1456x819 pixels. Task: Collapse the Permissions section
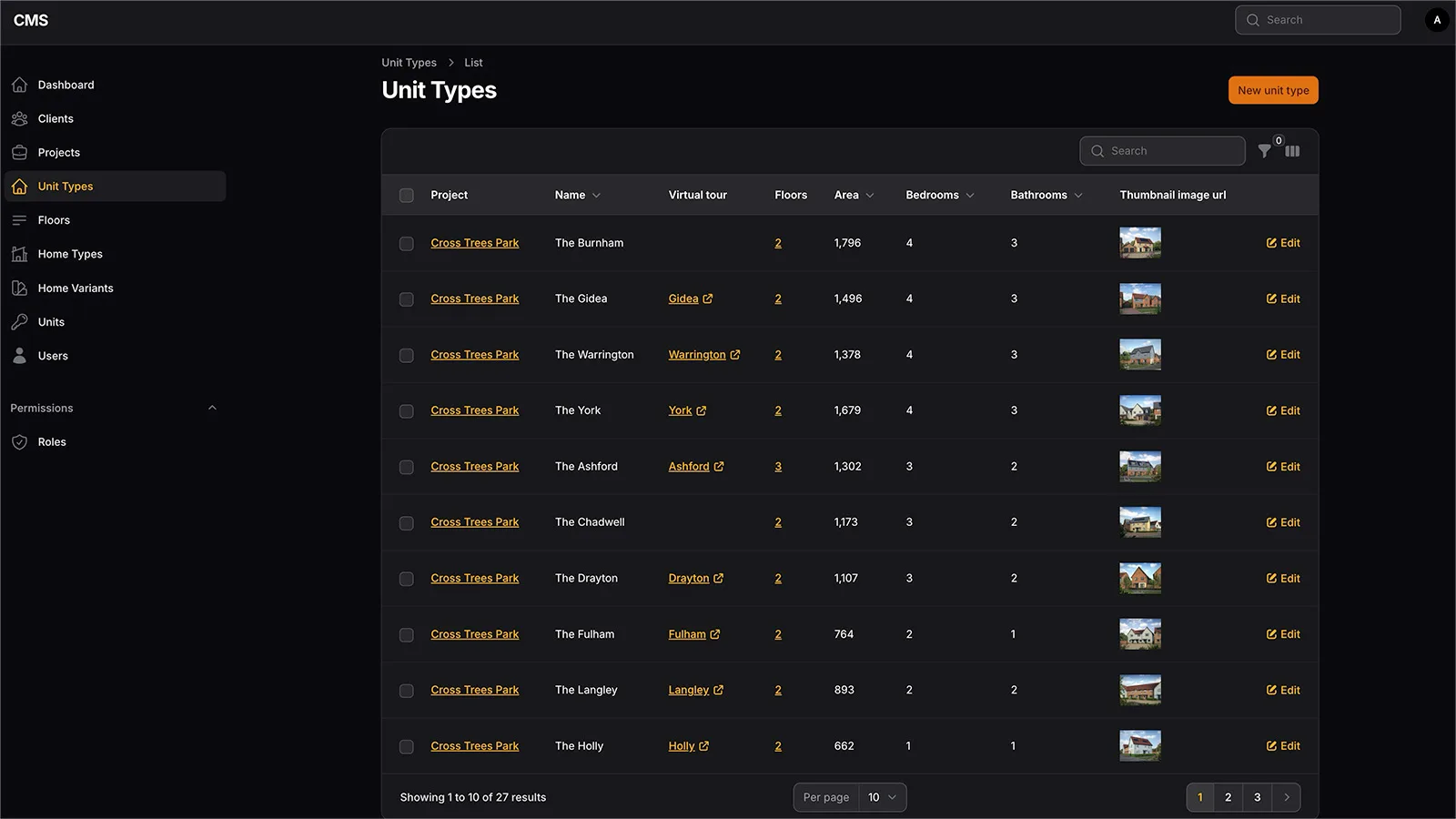pos(212,407)
